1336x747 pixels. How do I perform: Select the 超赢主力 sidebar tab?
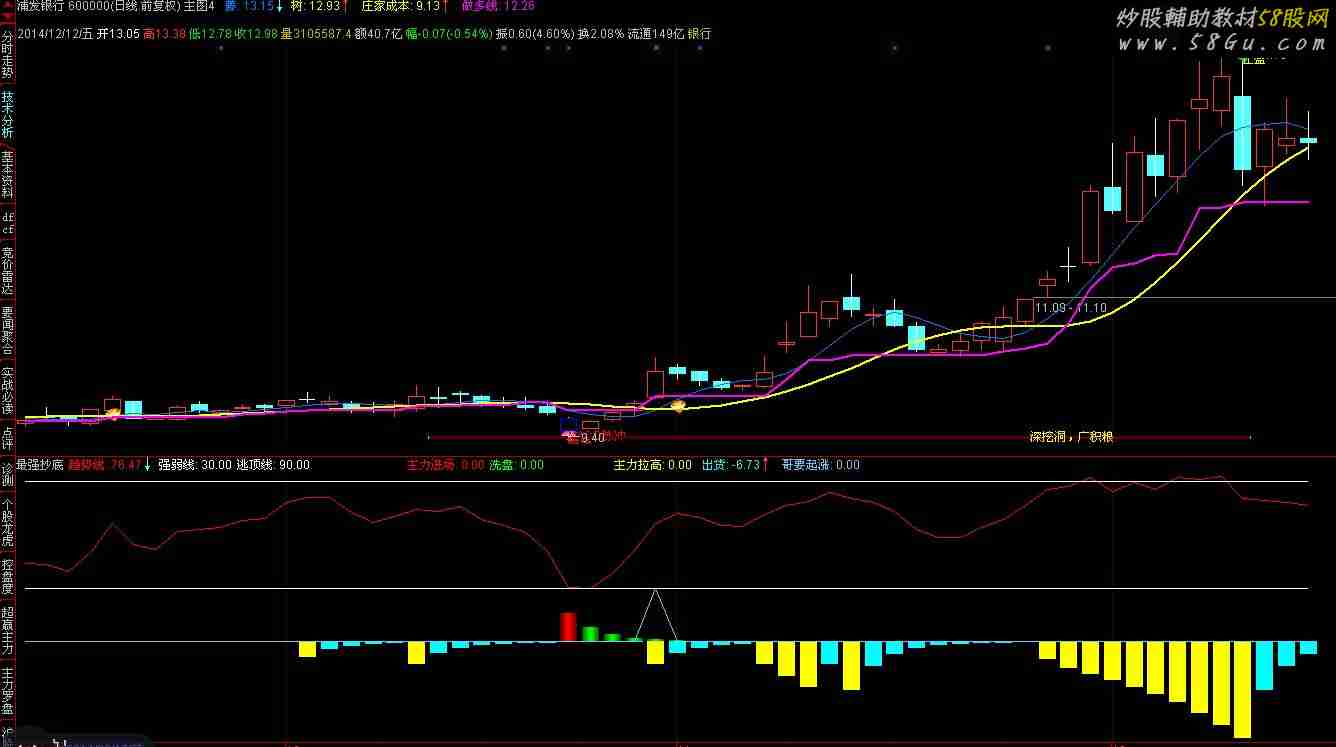(8, 630)
